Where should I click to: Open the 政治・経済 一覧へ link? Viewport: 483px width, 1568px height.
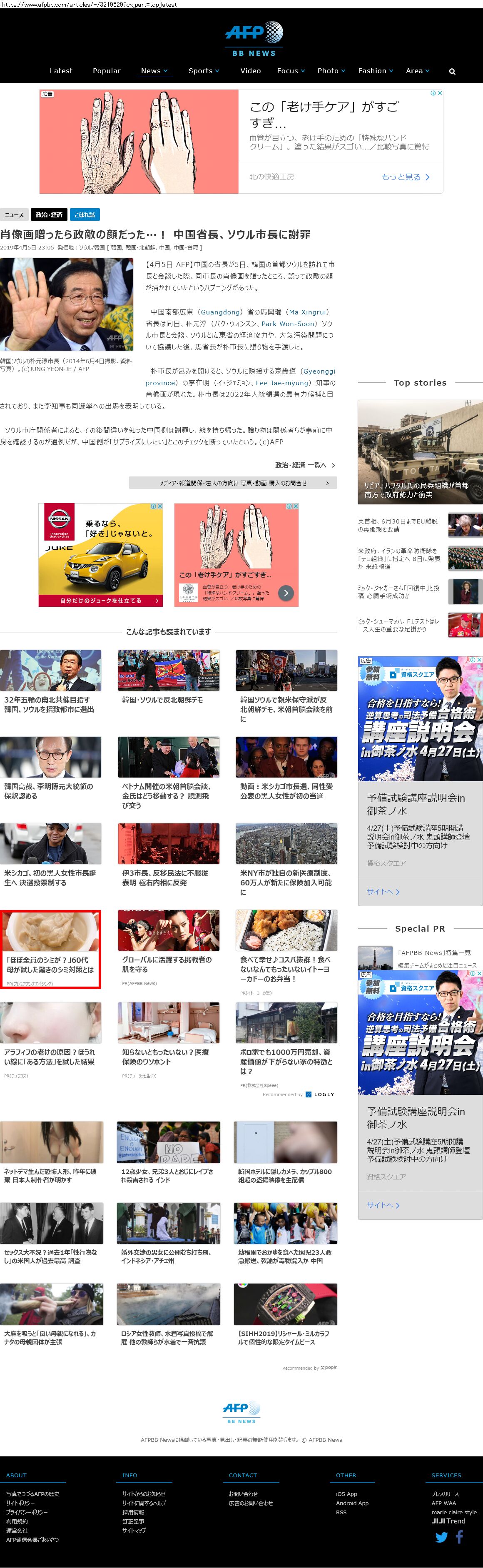coord(305,465)
